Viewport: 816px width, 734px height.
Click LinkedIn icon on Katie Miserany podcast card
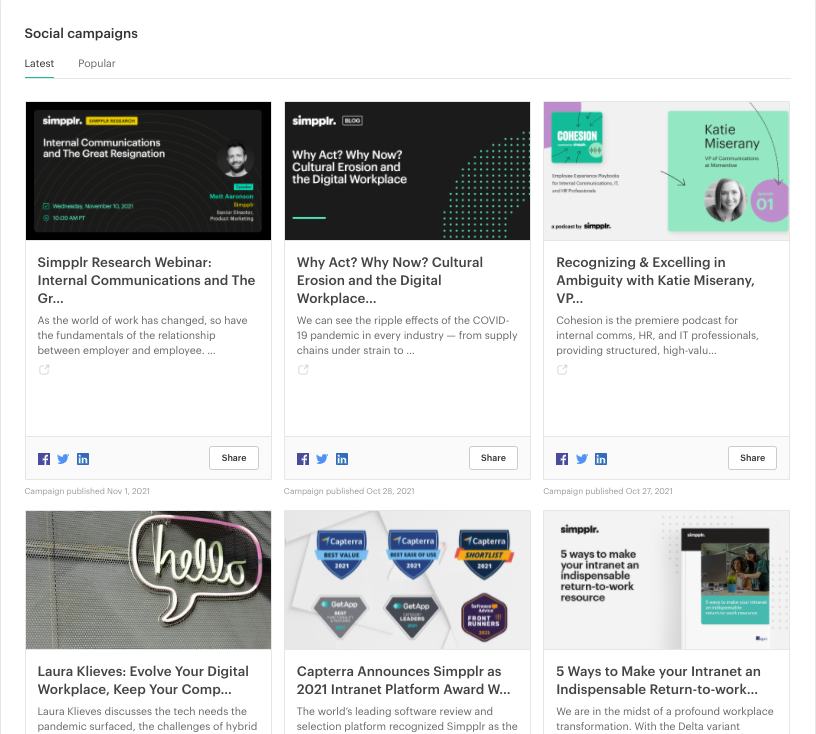click(x=601, y=459)
